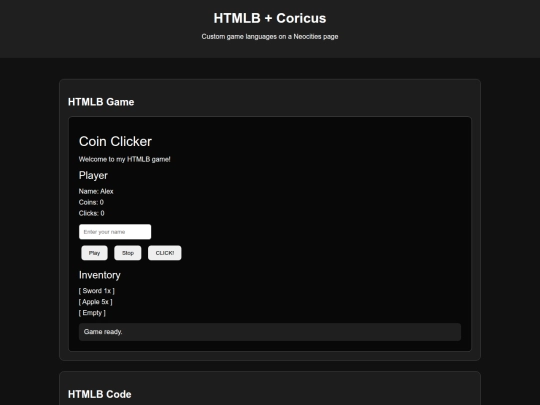Click the Inventory heading
540x405 pixels.
click(100, 275)
